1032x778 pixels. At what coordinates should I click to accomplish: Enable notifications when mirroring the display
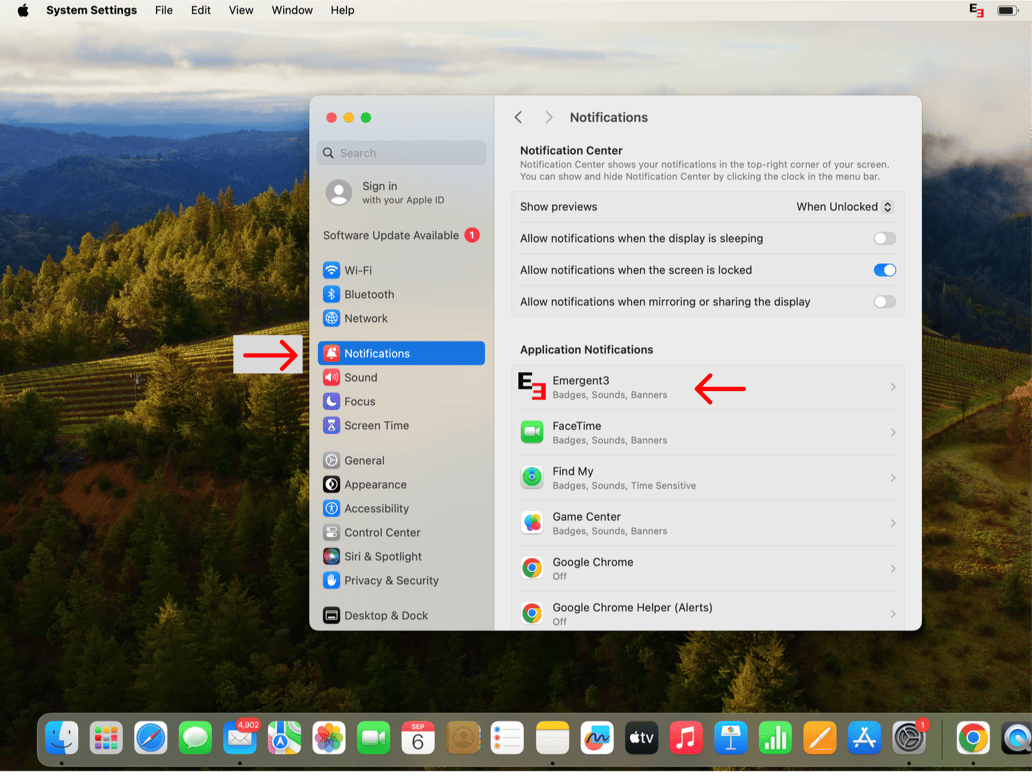coord(883,301)
